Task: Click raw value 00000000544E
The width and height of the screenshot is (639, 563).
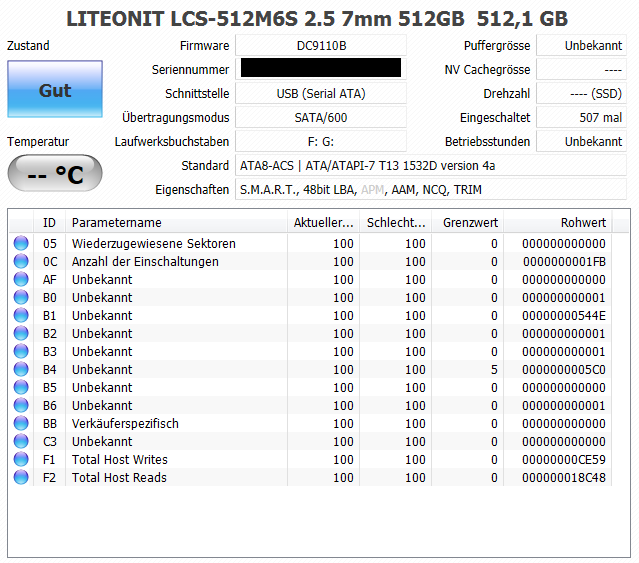Action: click(564, 315)
